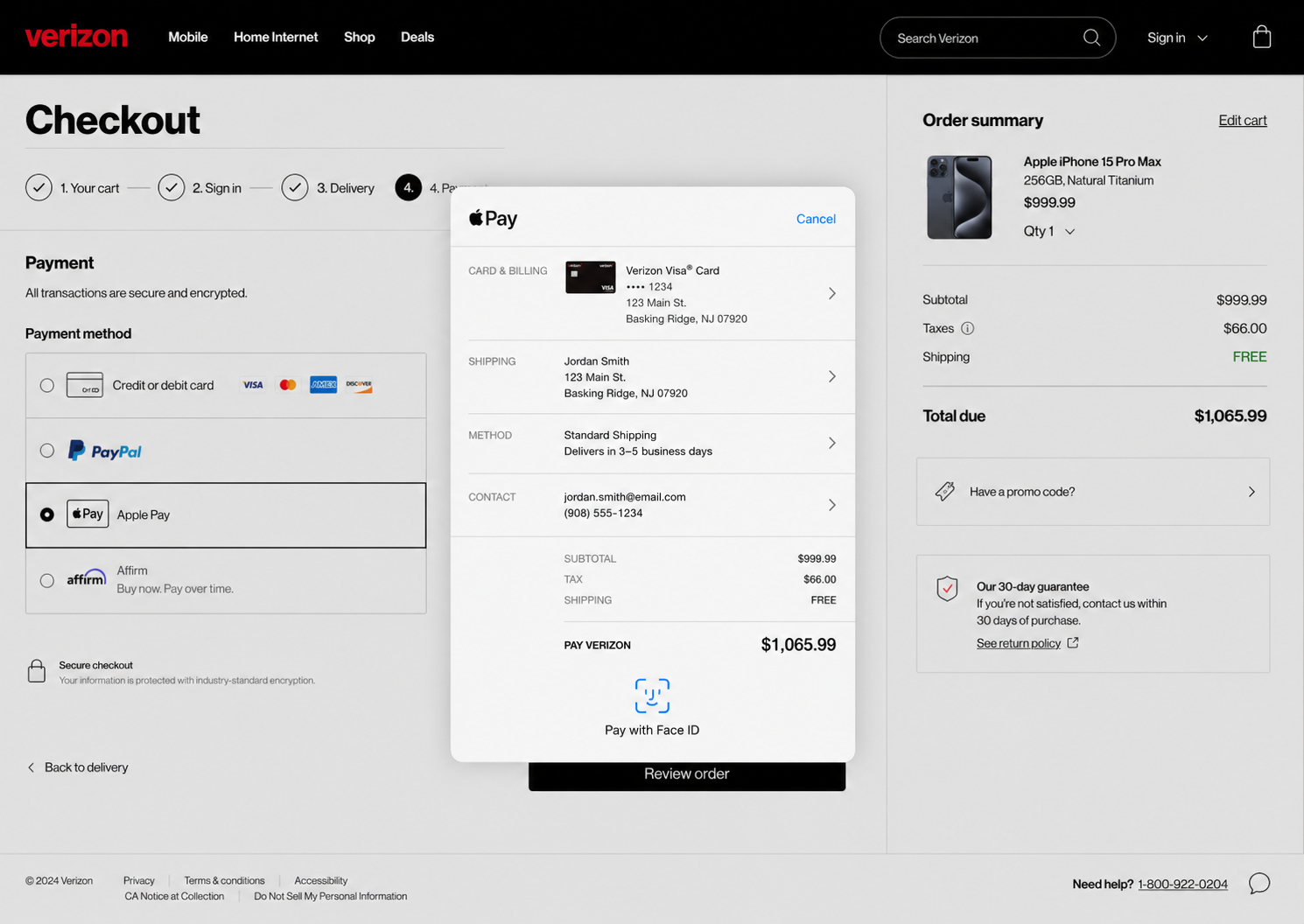Click the Pay with Face ID label
Image resolution: width=1304 pixels, height=924 pixels.
pyautogui.click(x=652, y=730)
